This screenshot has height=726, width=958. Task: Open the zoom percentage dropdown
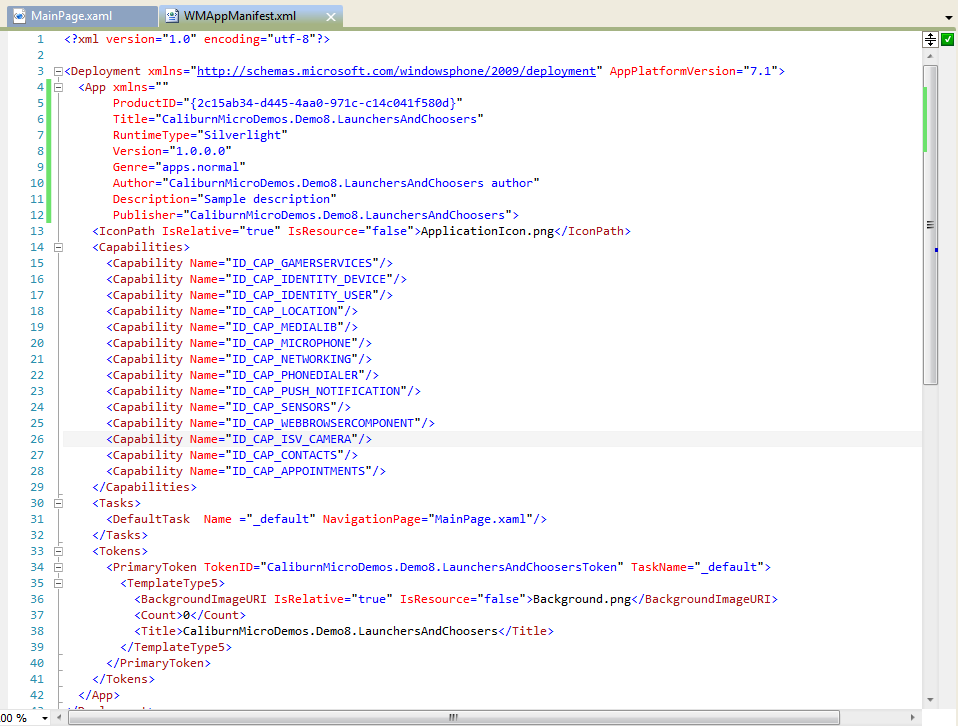point(45,718)
